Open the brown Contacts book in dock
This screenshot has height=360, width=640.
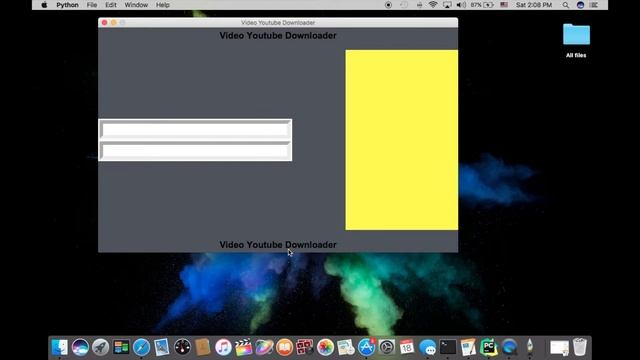pos(202,347)
